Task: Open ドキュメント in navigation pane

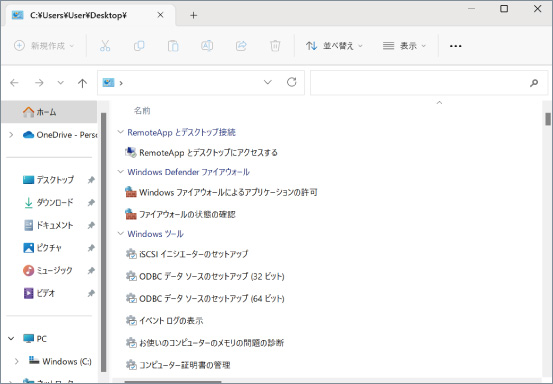Action: [55, 225]
